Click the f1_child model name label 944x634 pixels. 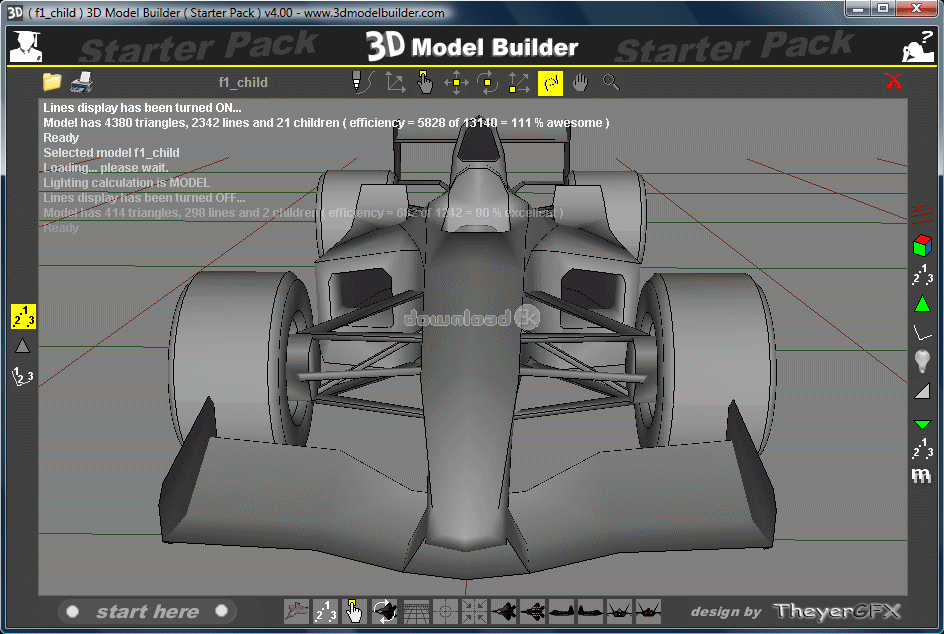pyautogui.click(x=243, y=82)
